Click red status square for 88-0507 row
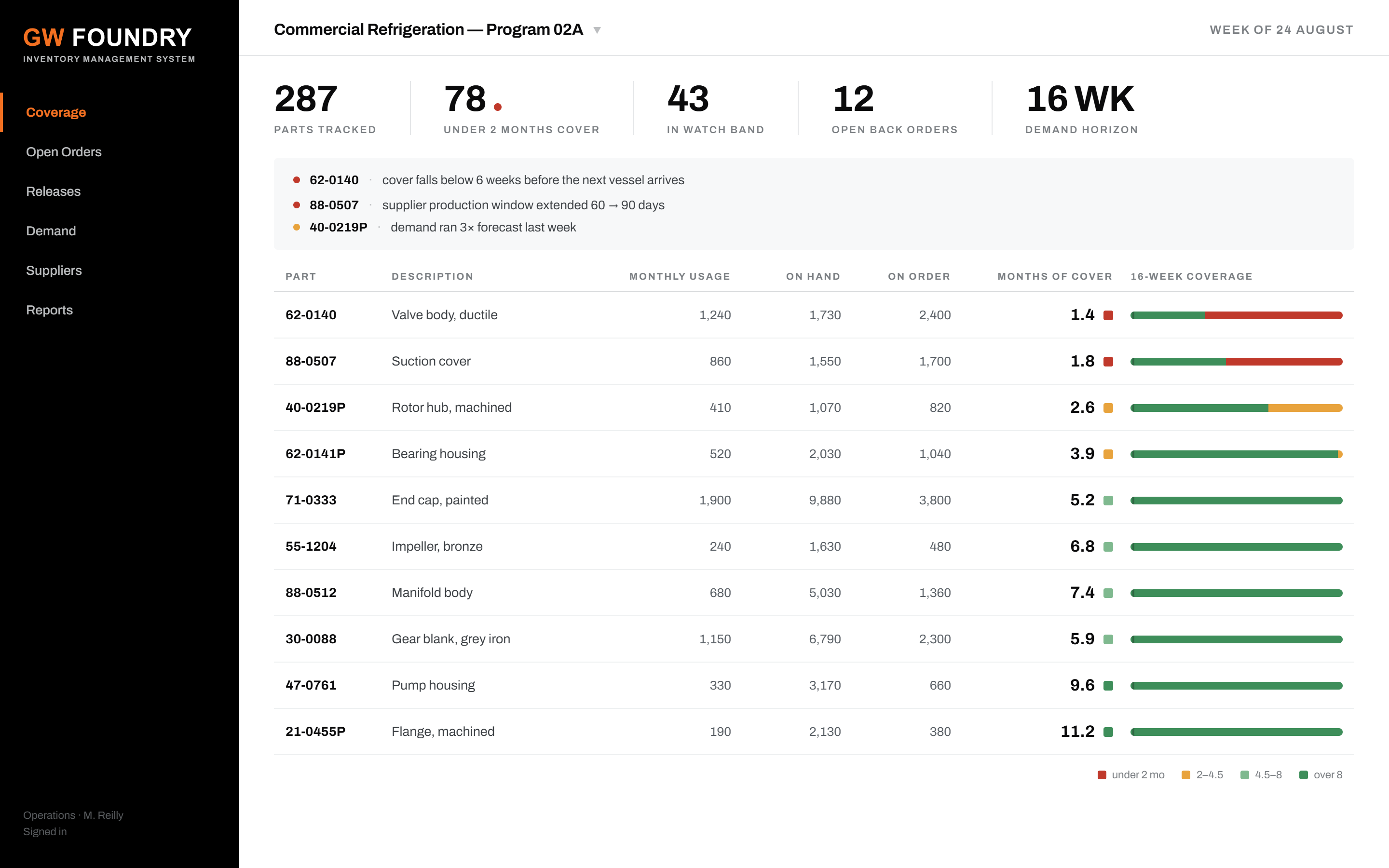Screen dimensions: 1389x868 click(1108, 362)
